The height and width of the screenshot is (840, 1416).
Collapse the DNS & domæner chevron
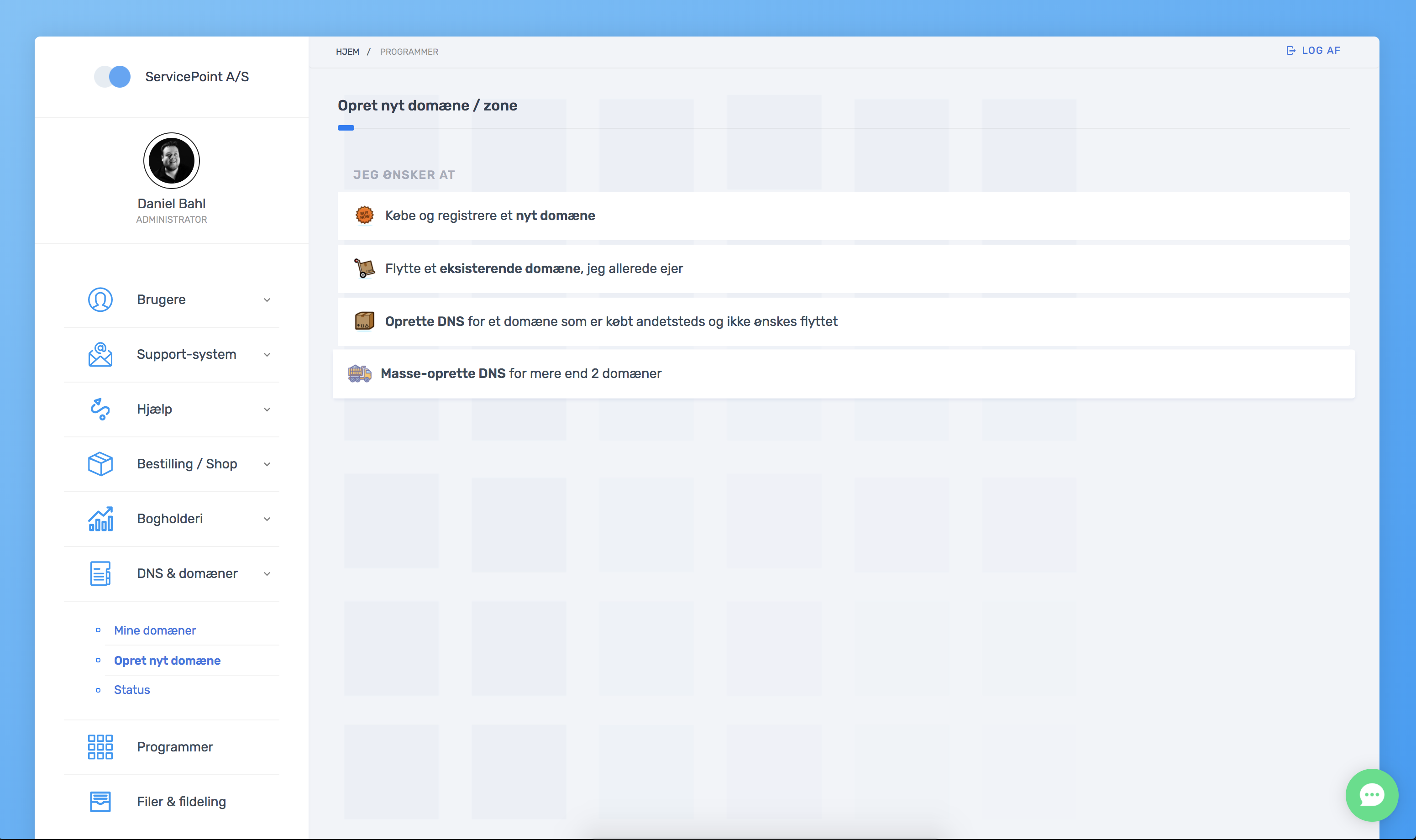[x=267, y=574]
